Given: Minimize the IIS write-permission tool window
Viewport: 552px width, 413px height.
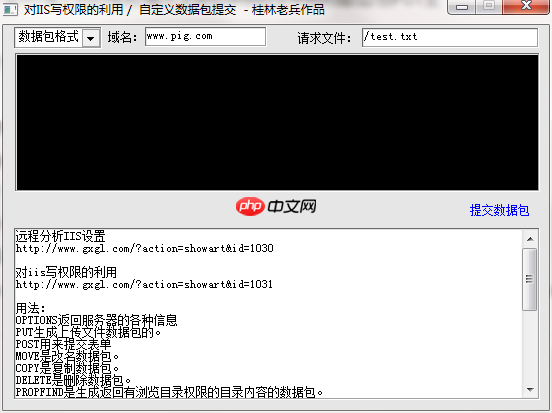Looking at the screenshot, I should (x=462, y=7).
